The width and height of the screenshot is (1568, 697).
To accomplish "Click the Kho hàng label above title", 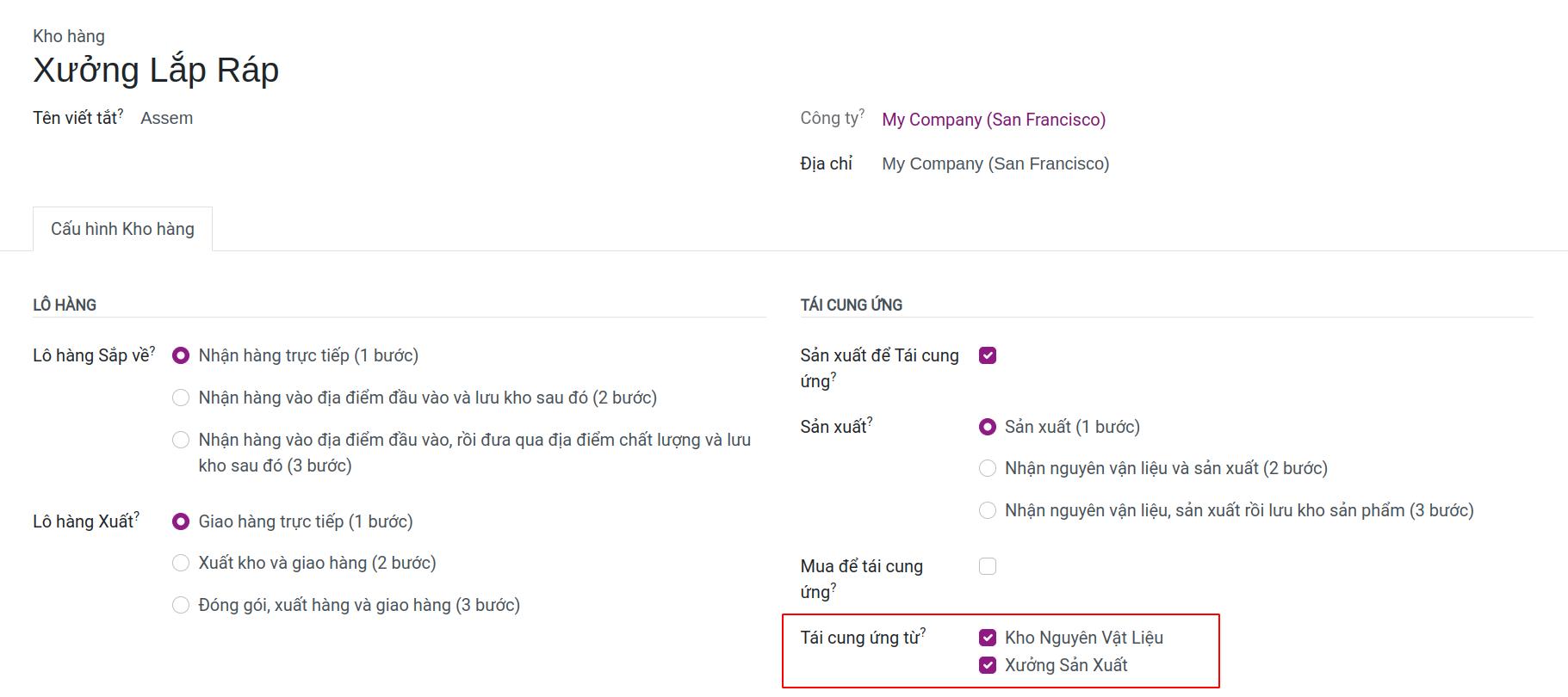I will (x=69, y=36).
